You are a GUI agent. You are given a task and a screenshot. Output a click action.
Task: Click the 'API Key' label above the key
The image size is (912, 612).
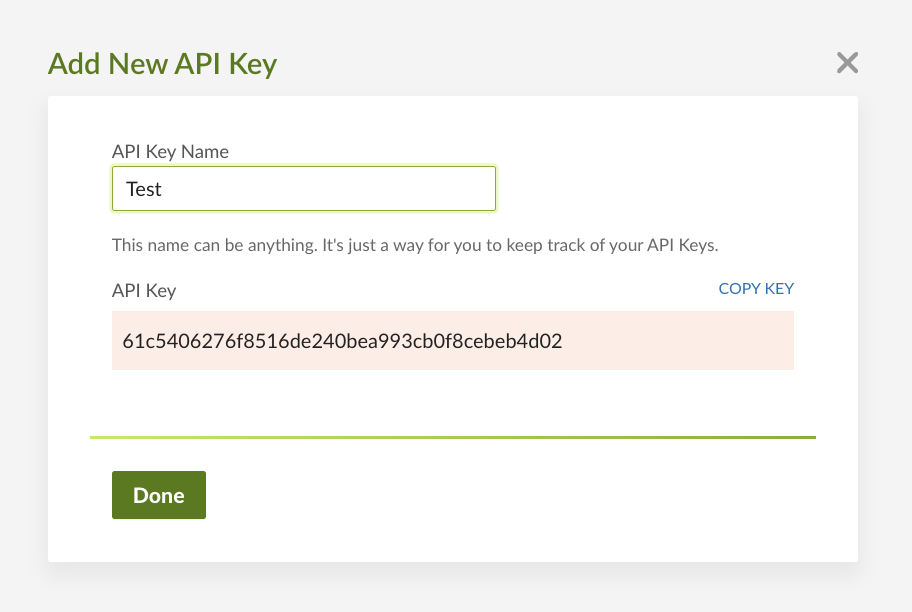pos(144,291)
